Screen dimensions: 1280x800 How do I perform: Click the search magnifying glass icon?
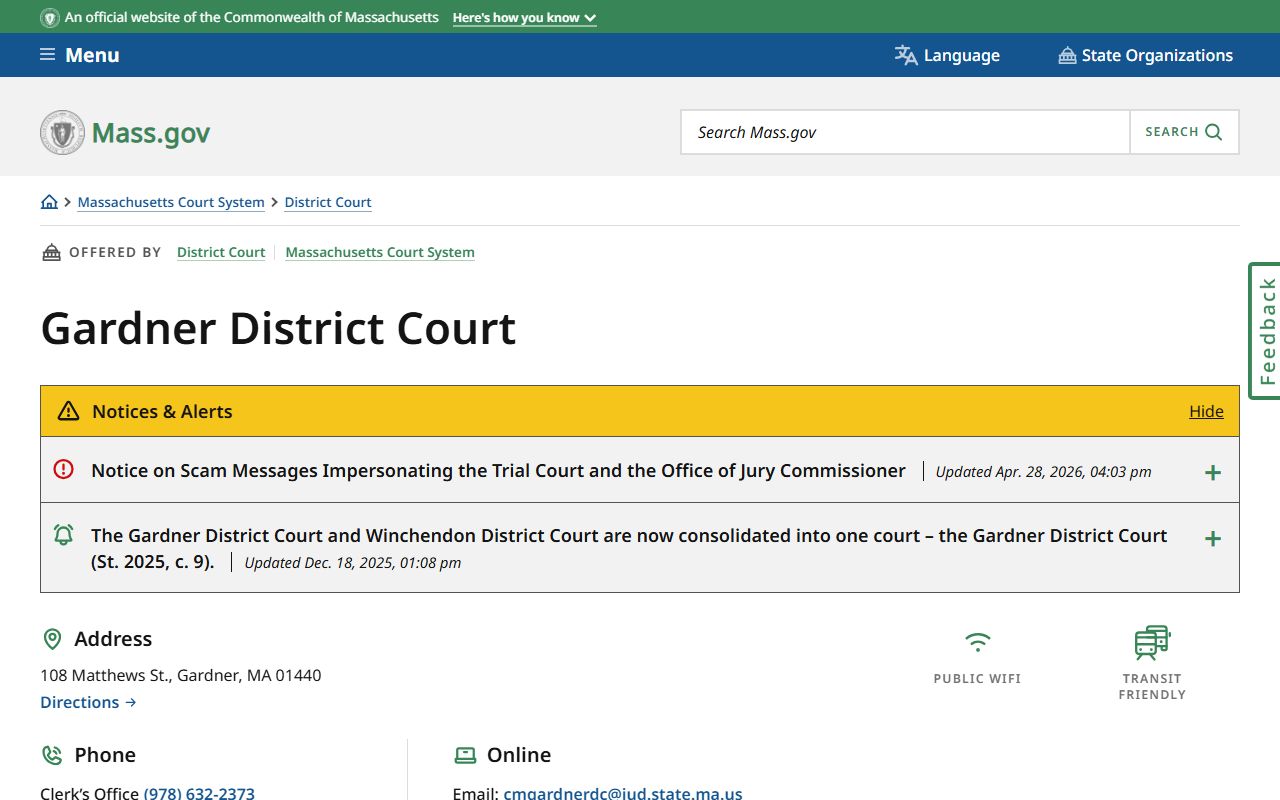click(1214, 132)
